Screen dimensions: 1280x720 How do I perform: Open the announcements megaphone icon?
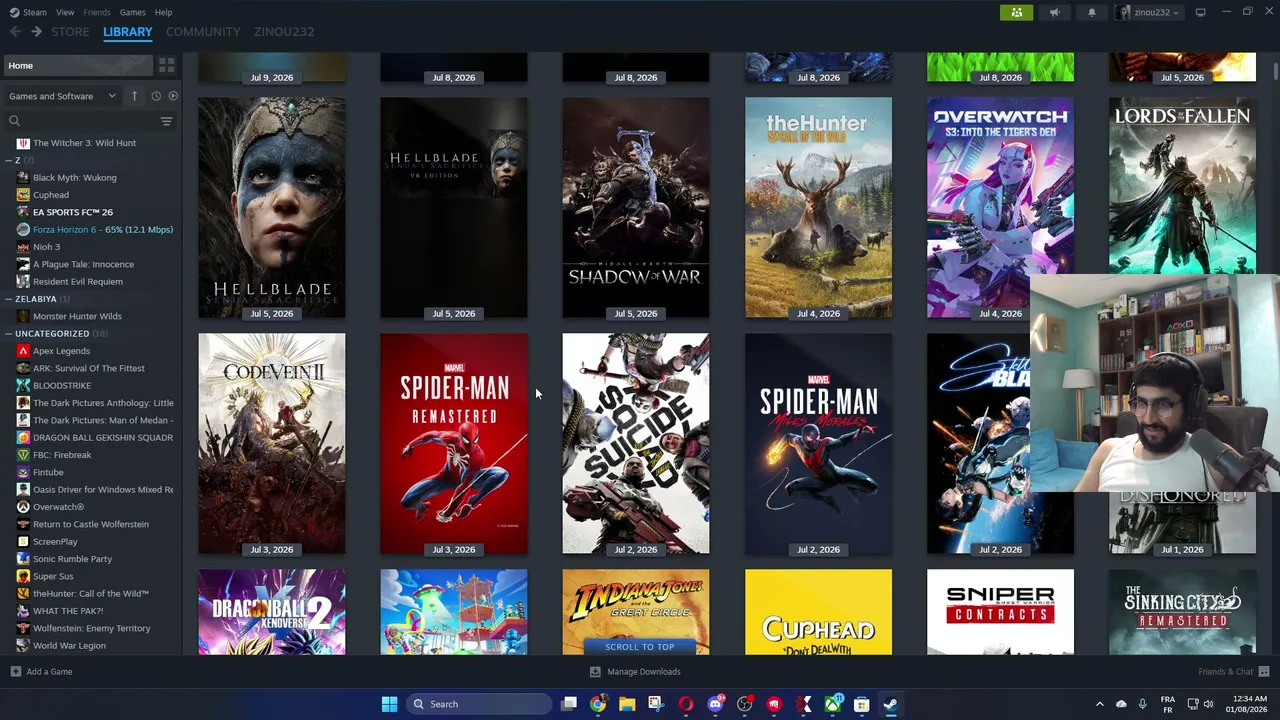(x=1054, y=12)
